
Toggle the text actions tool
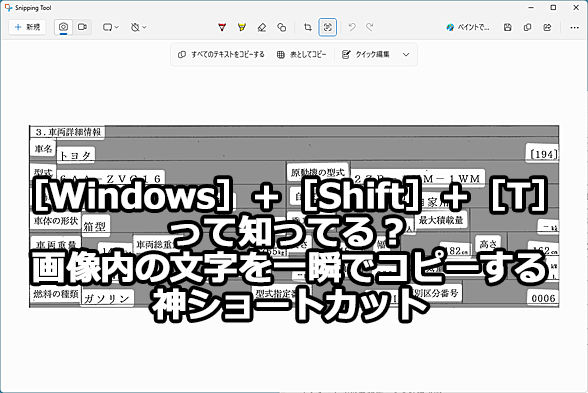(328, 27)
